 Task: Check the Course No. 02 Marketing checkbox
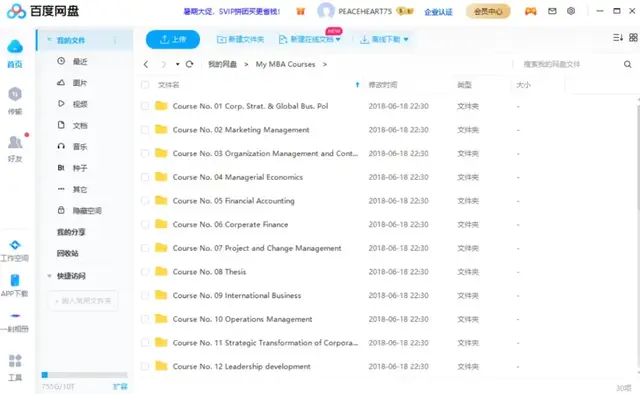145,130
